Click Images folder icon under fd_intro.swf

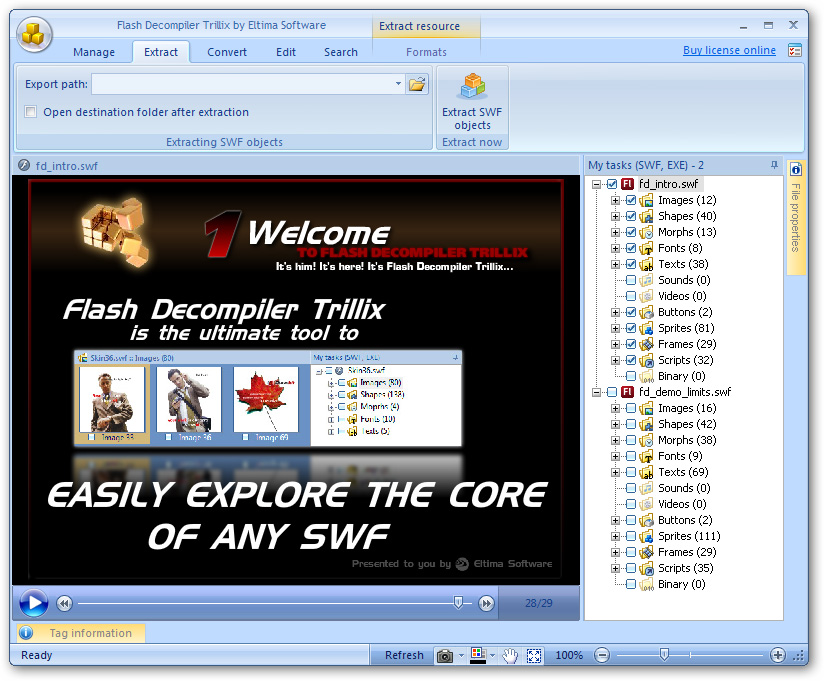pos(646,200)
